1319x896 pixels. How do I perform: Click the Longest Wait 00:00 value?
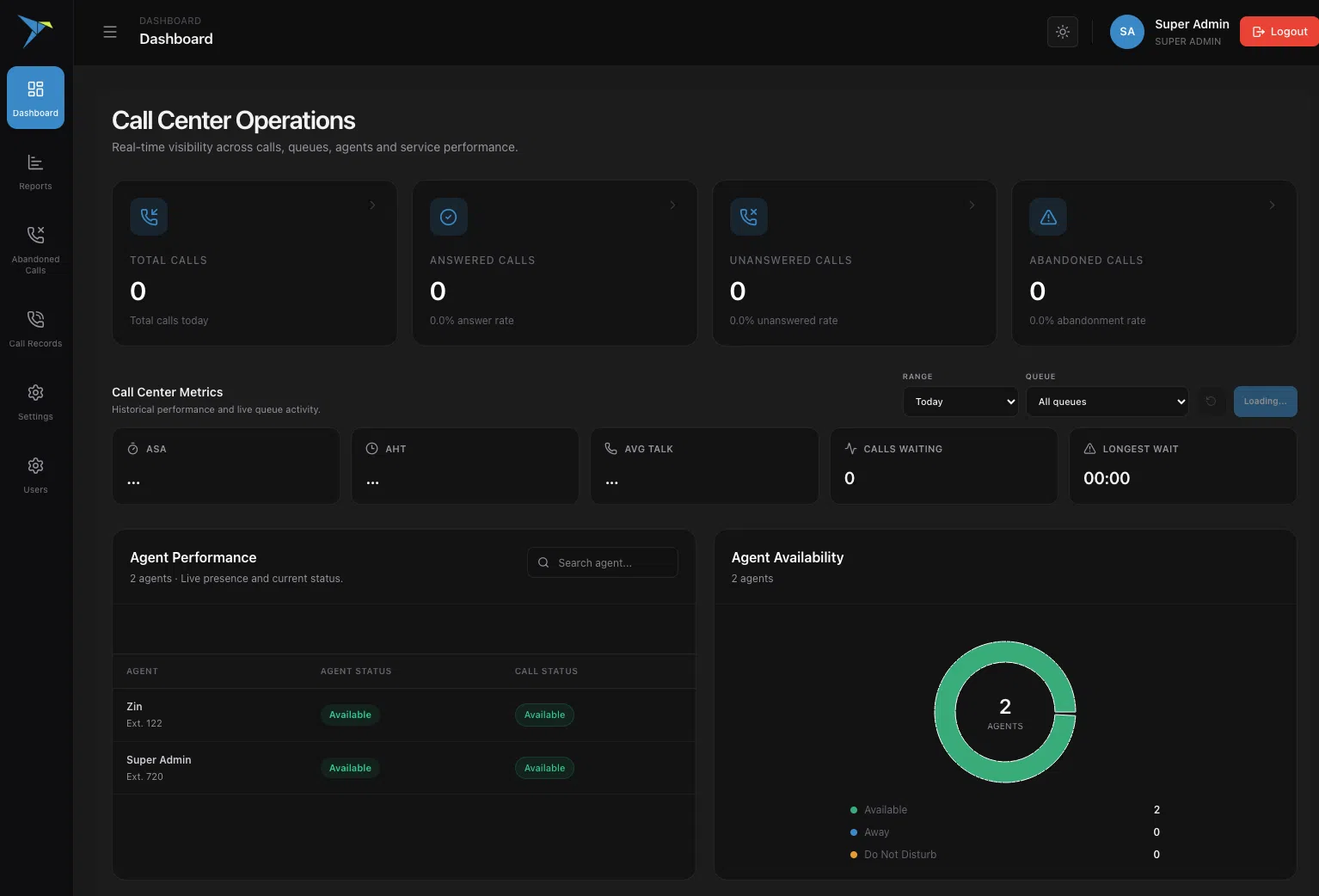tap(1107, 478)
